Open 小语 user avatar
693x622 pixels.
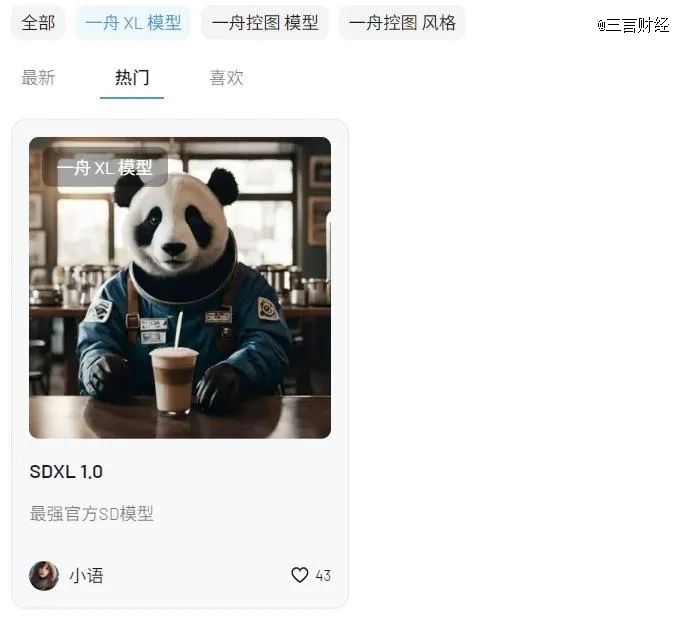[44, 575]
